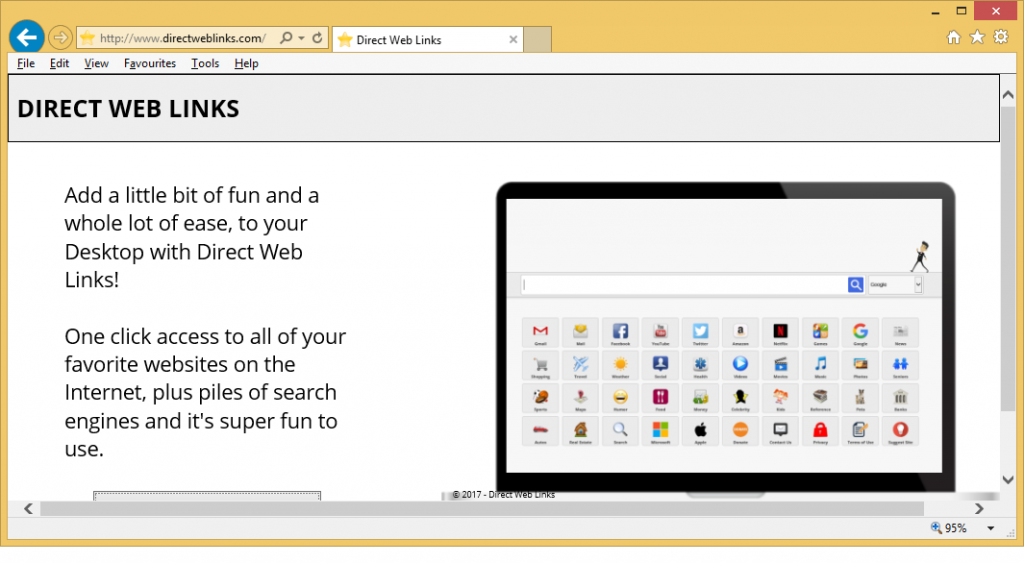The height and width of the screenshot is (563, 1024).
Task: Click the Netflix icon in the laptop preview
Action: point(780,332)
